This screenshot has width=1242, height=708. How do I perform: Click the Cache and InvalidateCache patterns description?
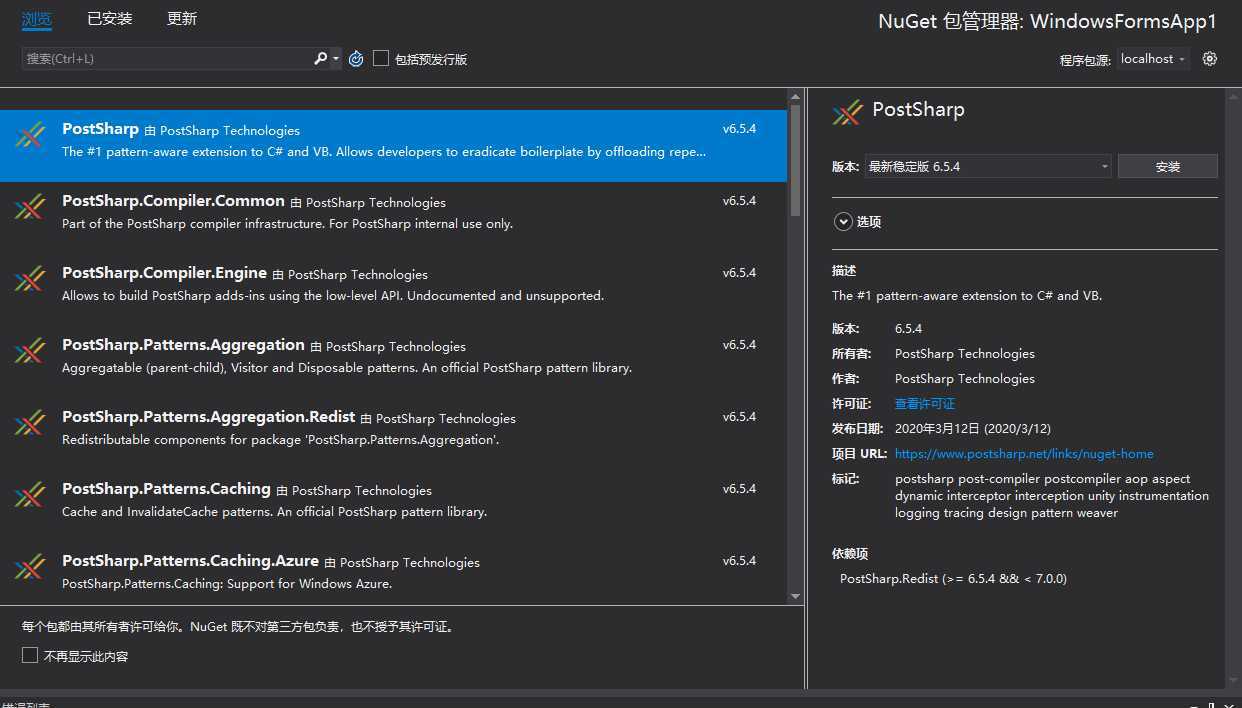[274, 512]
